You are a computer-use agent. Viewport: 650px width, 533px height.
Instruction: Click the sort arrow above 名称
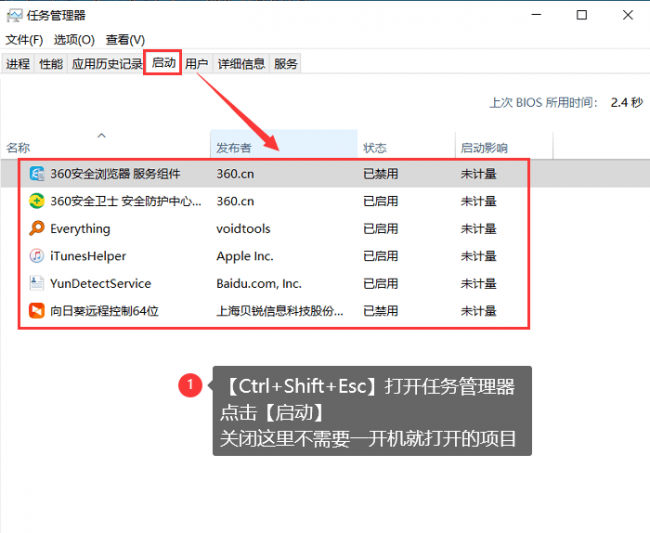[102, 135]
